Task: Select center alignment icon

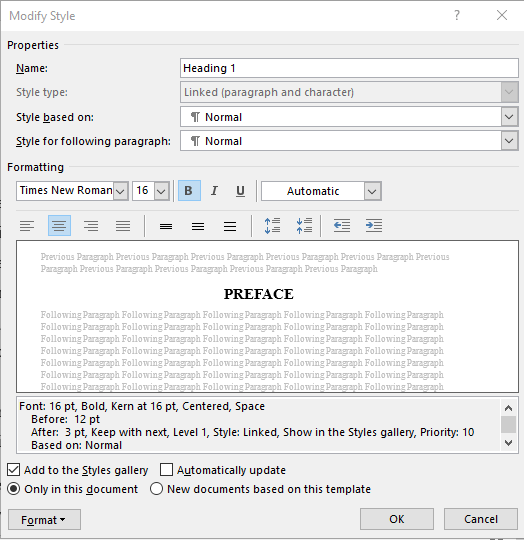Action: click(x=59, y=226)
